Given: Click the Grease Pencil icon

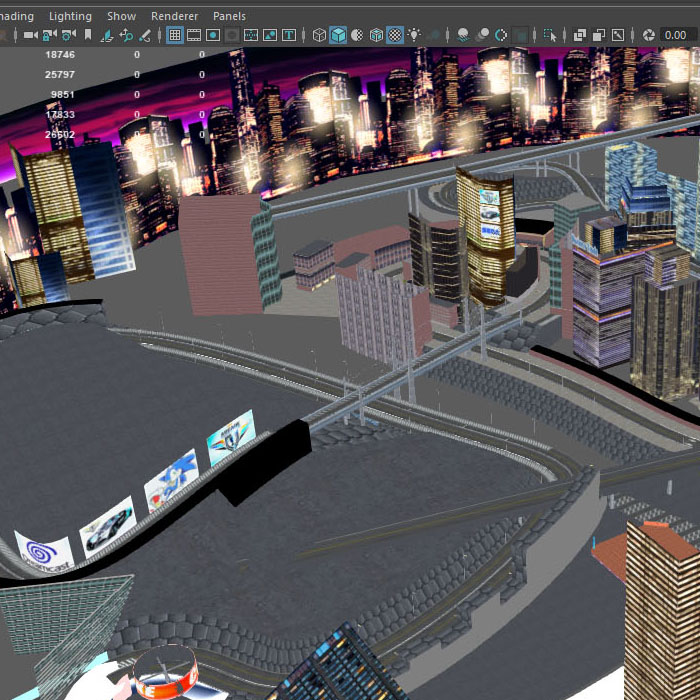Looking at the screenshot, I should pos(145,35).
